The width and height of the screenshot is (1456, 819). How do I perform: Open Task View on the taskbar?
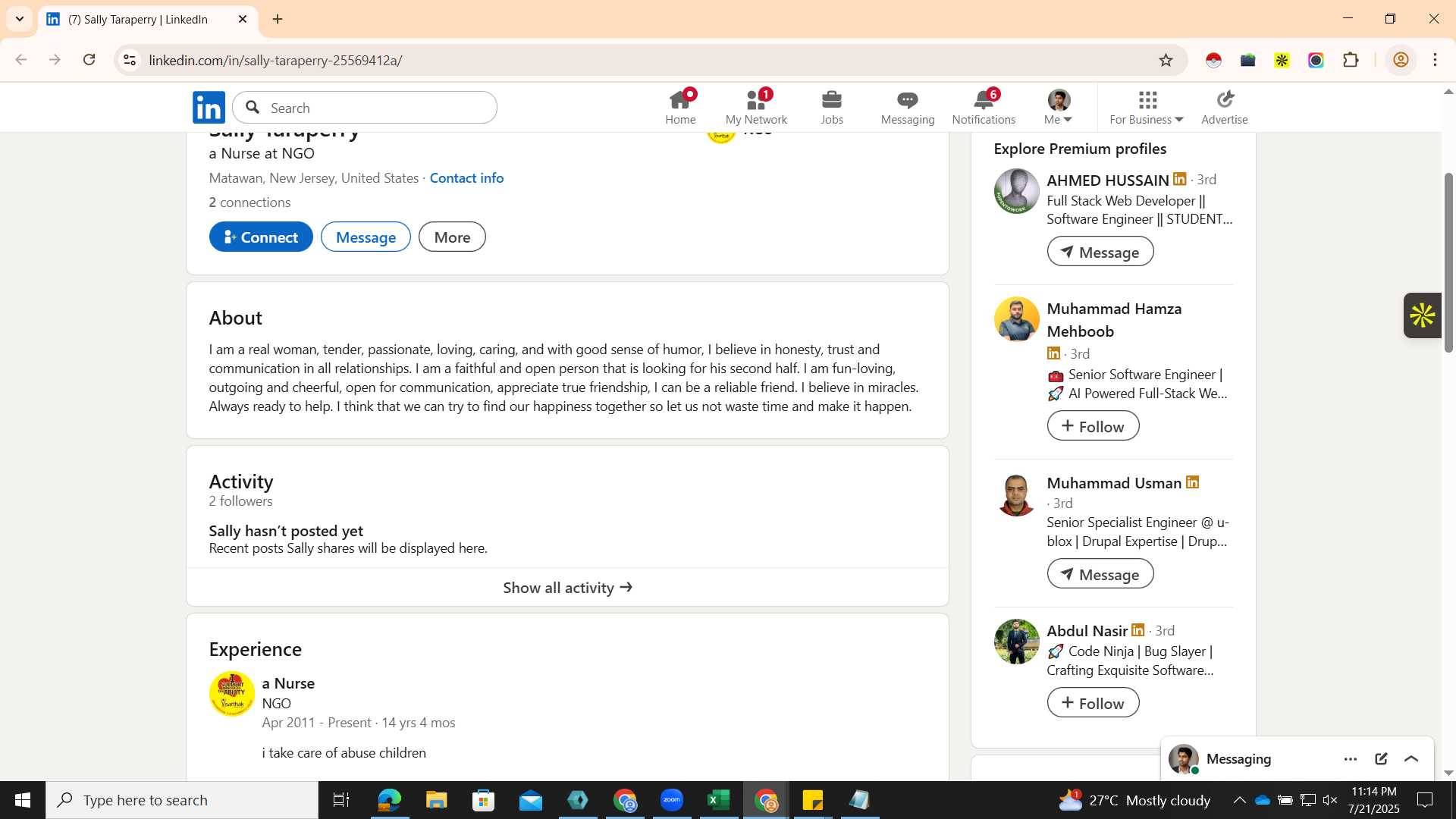coord(341,800)
